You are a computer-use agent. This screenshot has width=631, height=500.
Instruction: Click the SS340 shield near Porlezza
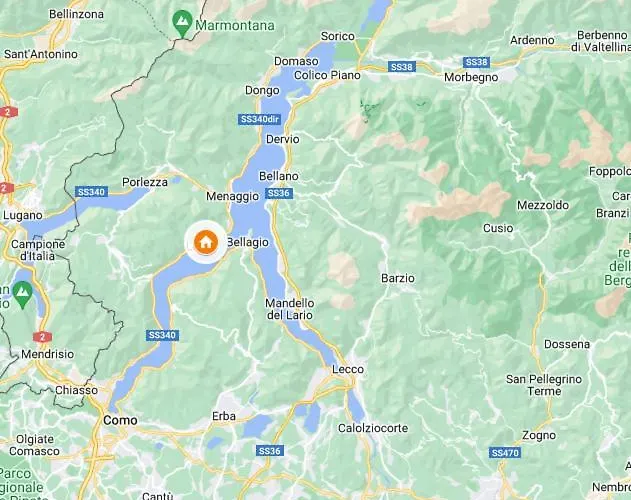point(91,192)
